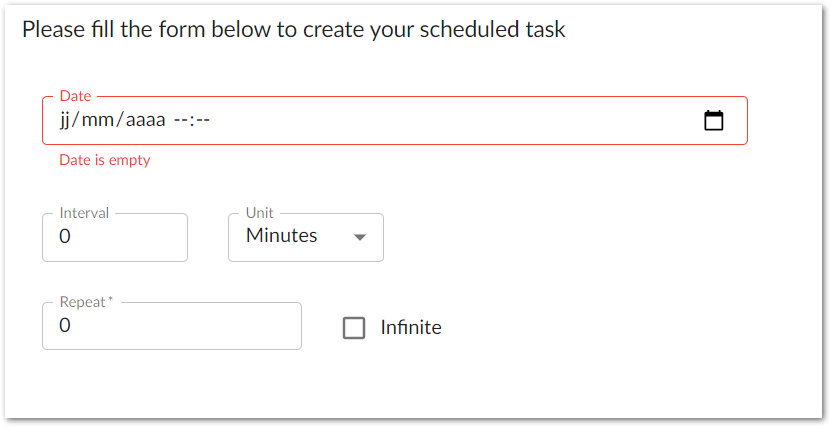Screen dimensions: 831x427
Task: Select the day 'jj' segment
Action: [x=68, y=121]
